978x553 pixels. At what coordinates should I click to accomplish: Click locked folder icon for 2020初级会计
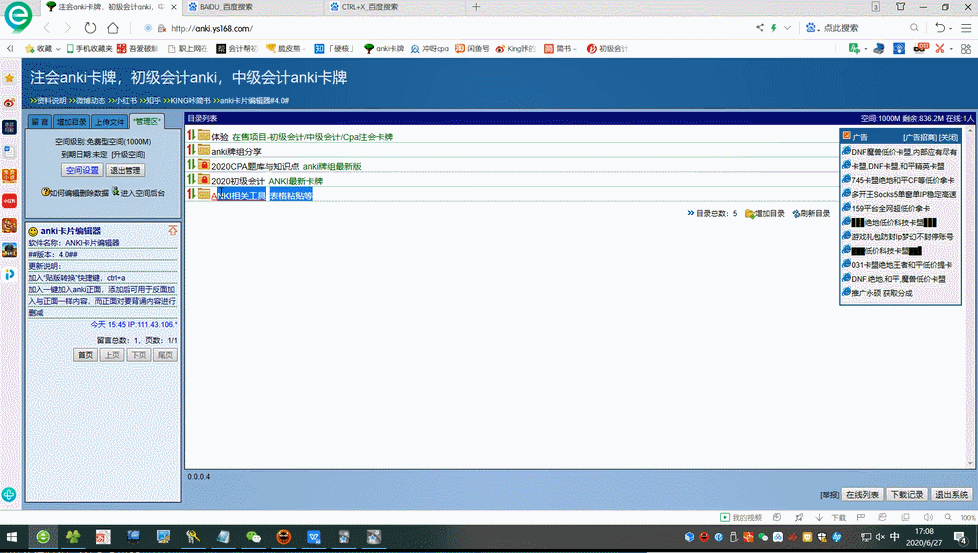204,180
